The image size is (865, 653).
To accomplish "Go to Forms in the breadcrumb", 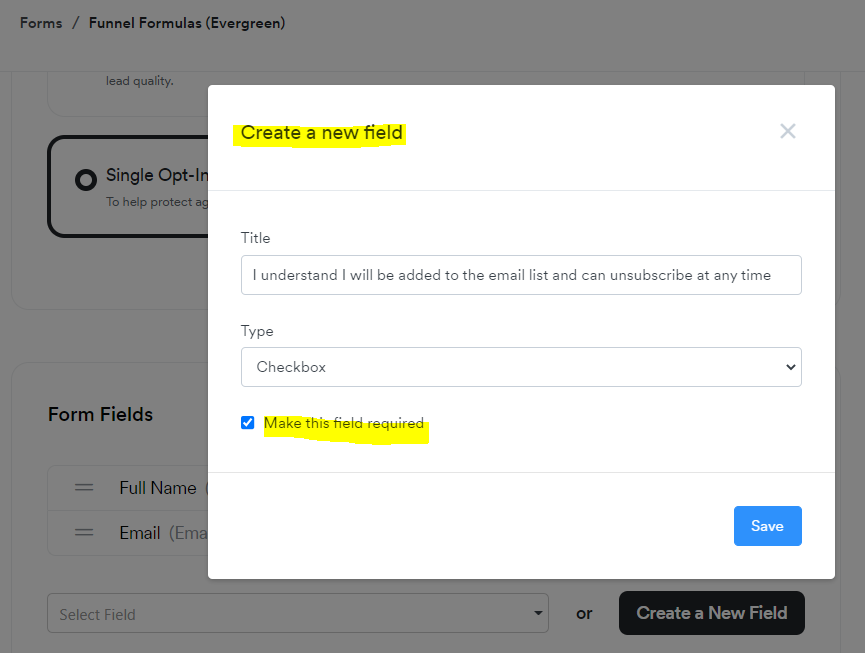I will (41, 23).
